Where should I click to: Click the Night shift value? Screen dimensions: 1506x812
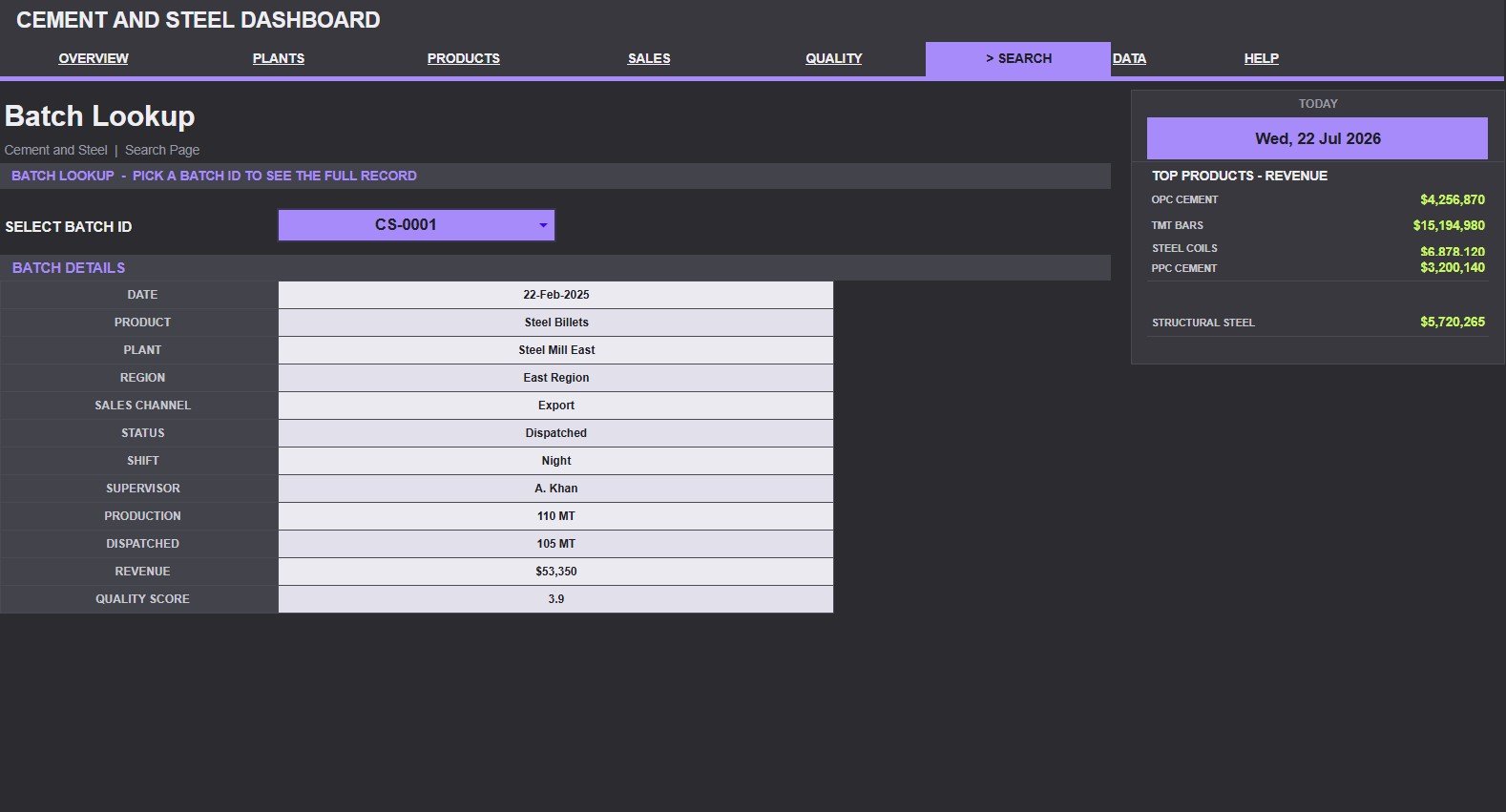(556, 461)
